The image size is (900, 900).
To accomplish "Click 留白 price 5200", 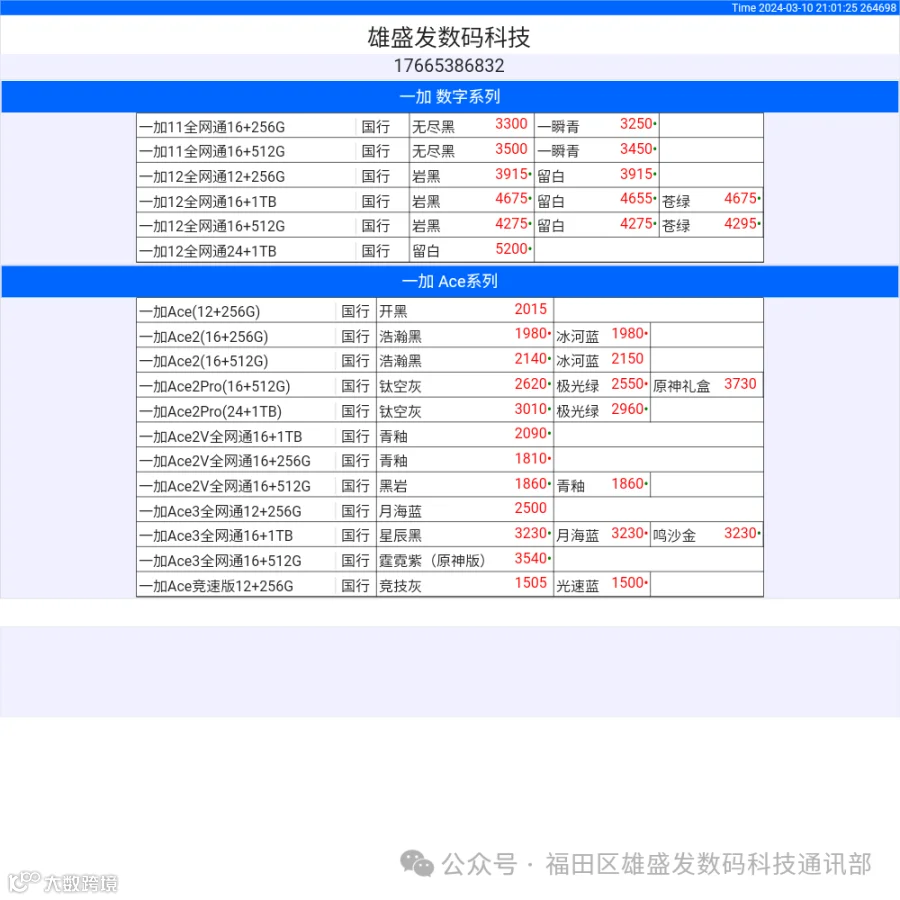I will [x=511, y=249].
